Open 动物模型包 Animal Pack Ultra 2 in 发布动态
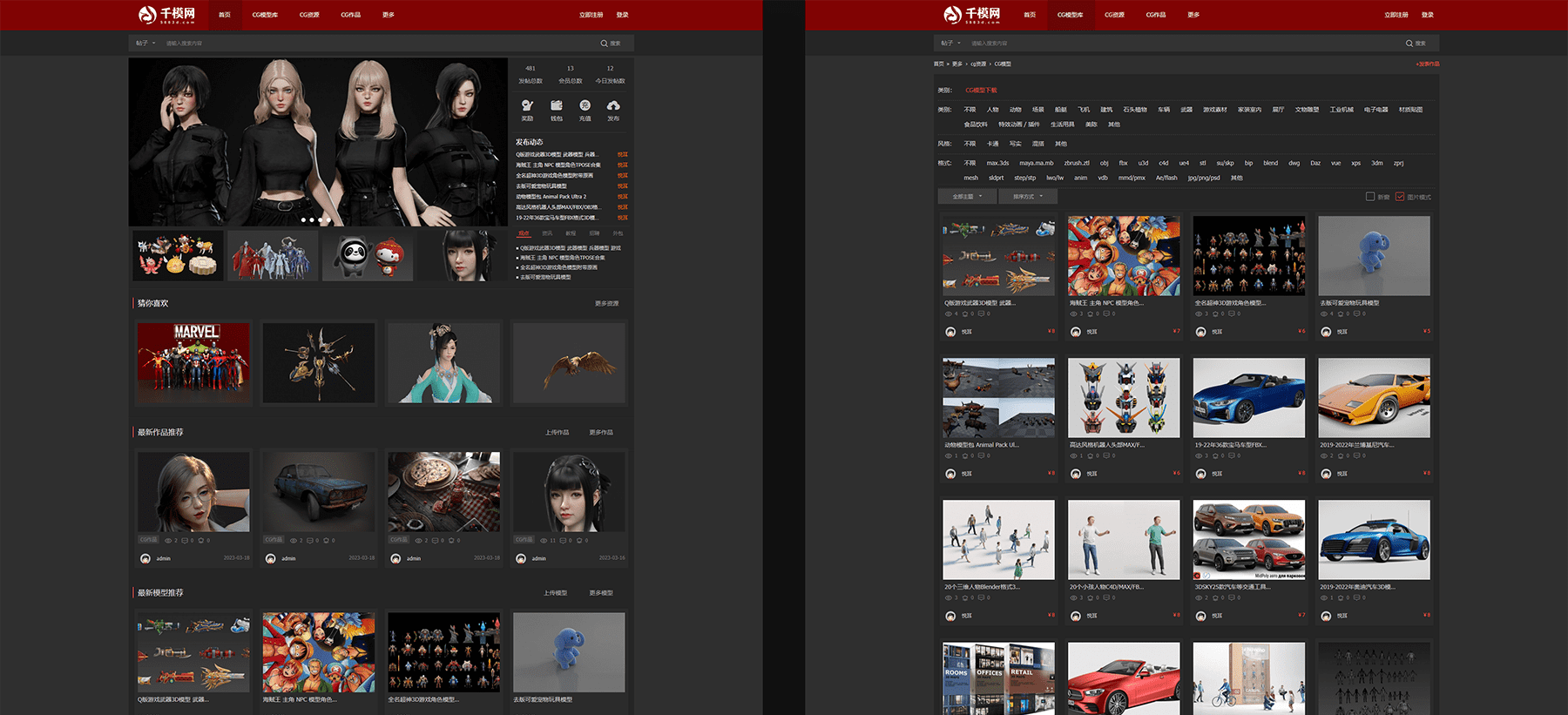 (x=551, y=197)
